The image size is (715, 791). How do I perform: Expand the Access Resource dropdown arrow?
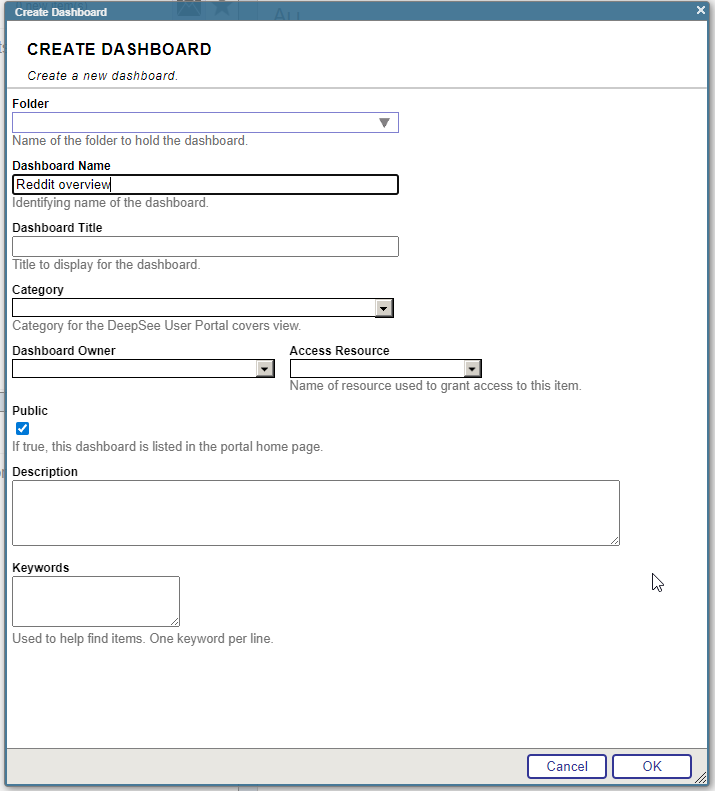coord(473,369)
